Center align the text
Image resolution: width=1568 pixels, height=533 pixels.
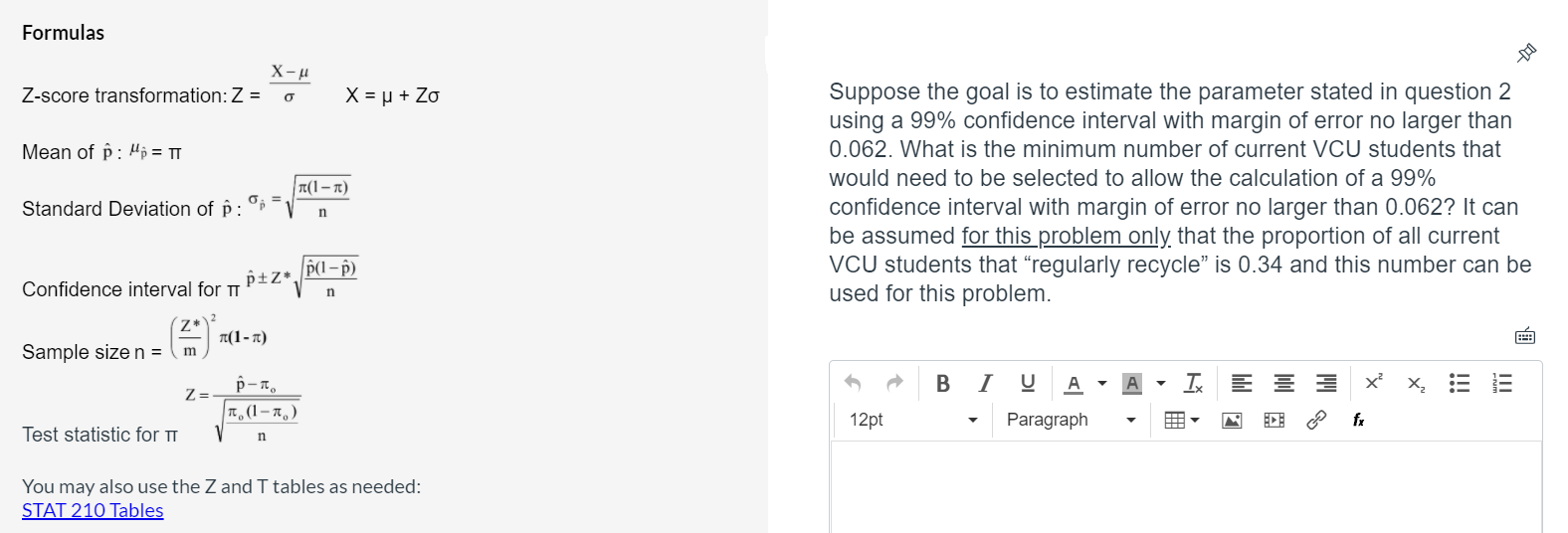coord(1284,383)
